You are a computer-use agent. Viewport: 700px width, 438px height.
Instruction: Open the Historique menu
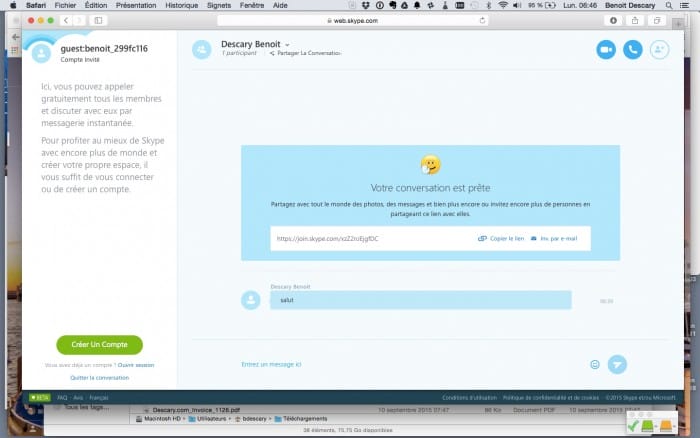pyautogui.click(x=182, y=5)
